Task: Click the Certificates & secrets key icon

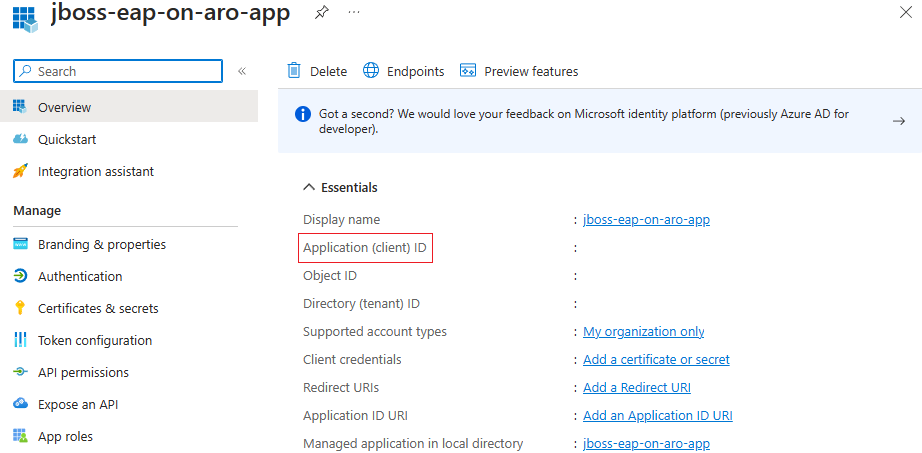Action: (20, 308)
